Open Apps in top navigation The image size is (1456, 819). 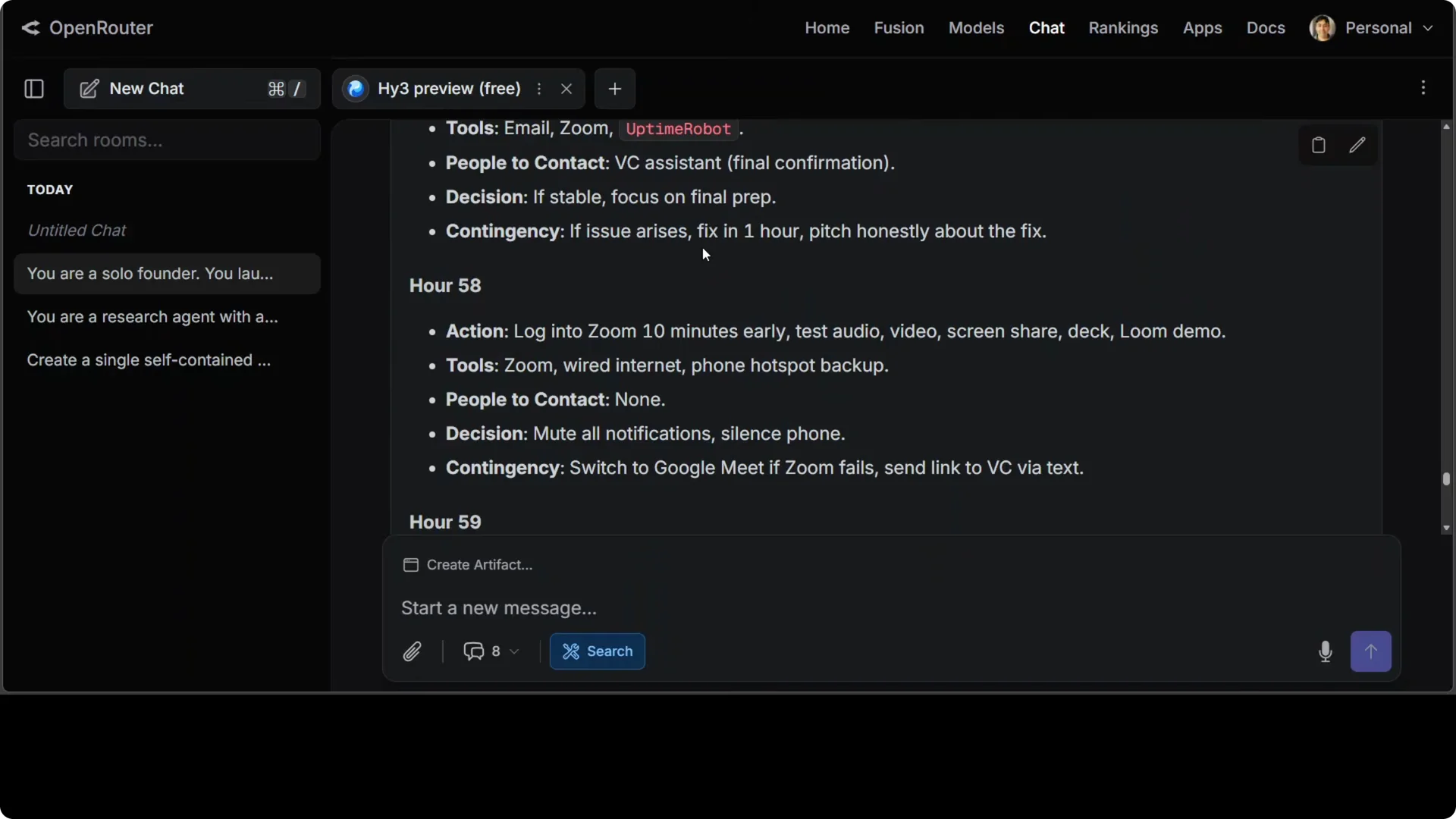coord(1202,28)
